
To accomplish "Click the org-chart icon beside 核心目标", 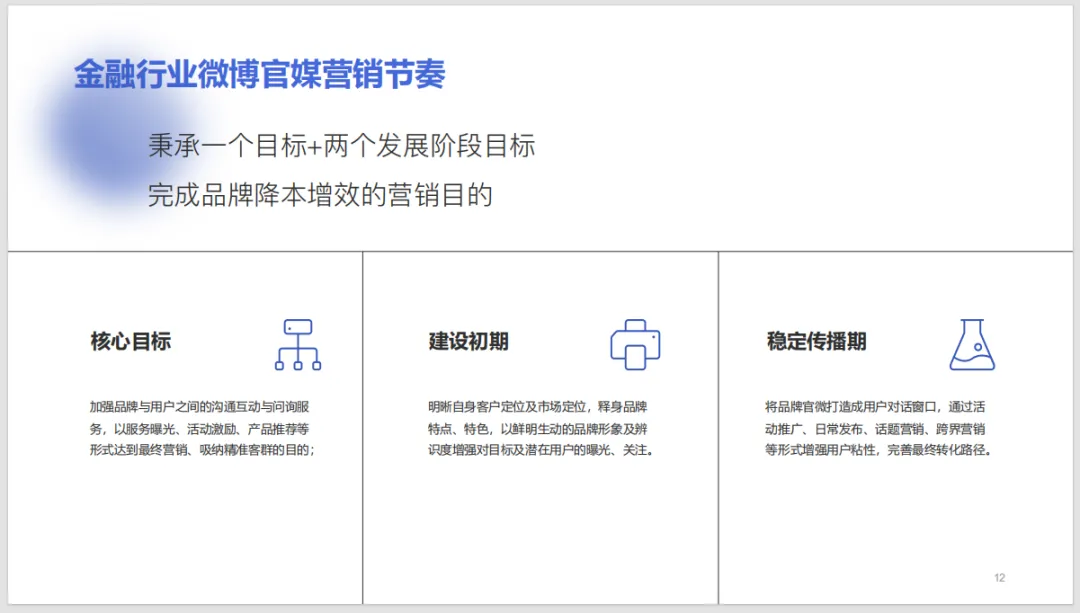I will (x=298, y=344).
